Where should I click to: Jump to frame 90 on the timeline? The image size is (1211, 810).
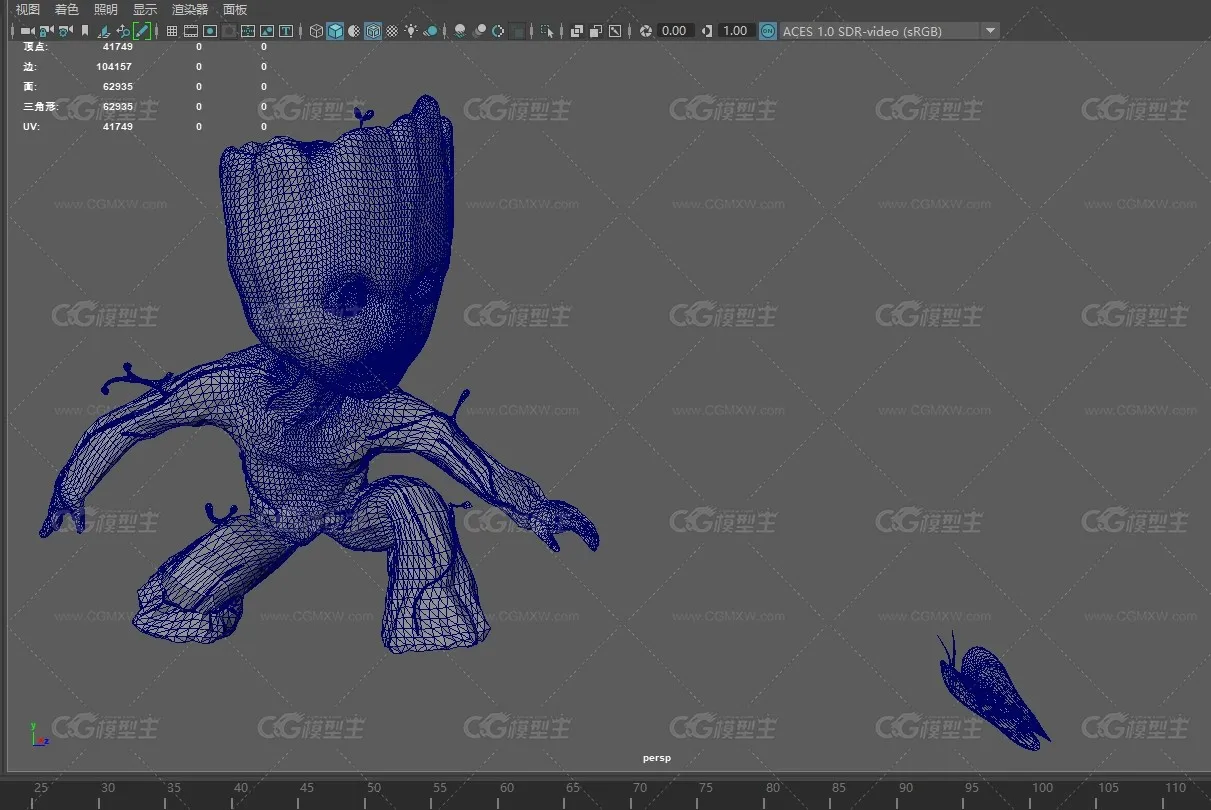905,788
